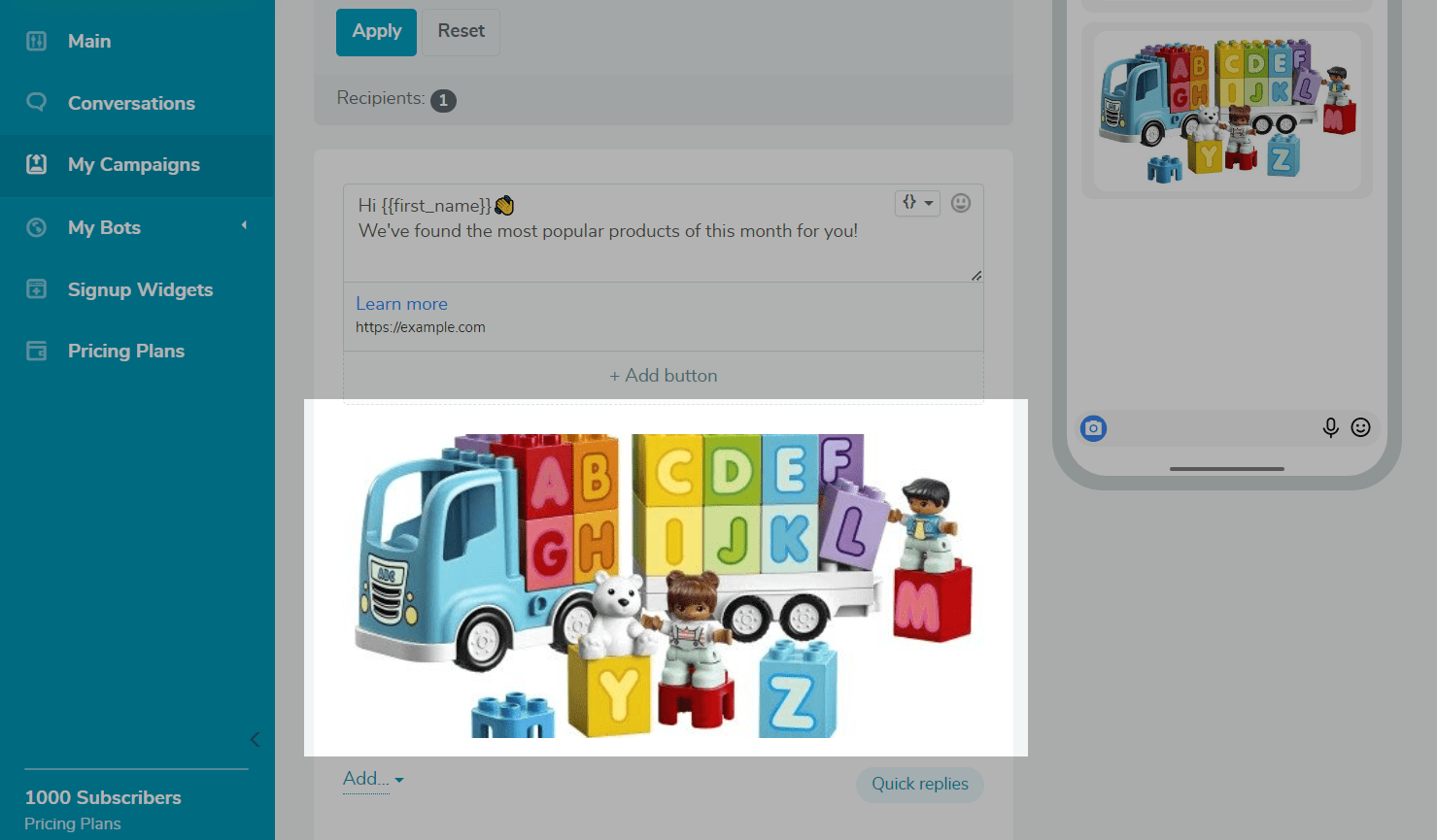Click the Apply button
Viewport: 1437px width, 840px height.
pyautogui.click(x=376, y=31)
